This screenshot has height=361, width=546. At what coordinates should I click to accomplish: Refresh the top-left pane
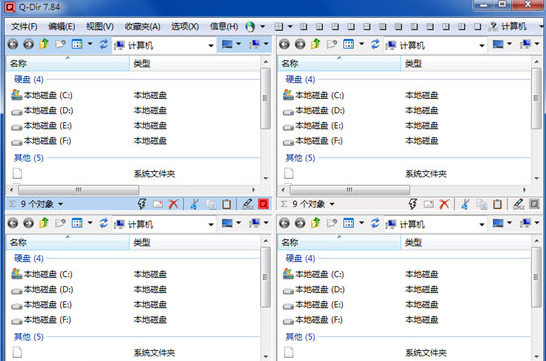point(103,44)
